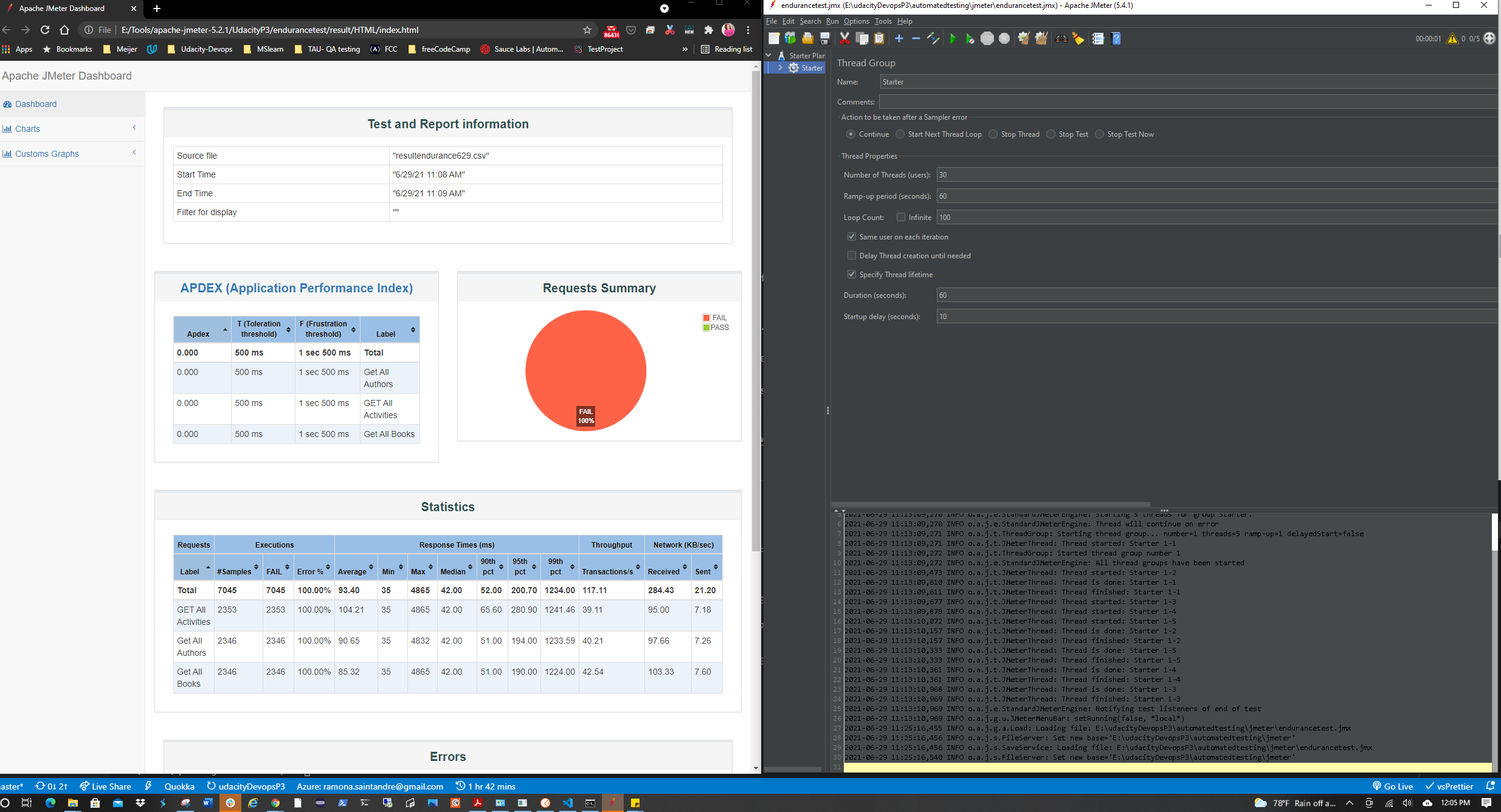Stop the running test with the Stop icon
This screenshot has height=812, width=1501.
pos(987,38)
